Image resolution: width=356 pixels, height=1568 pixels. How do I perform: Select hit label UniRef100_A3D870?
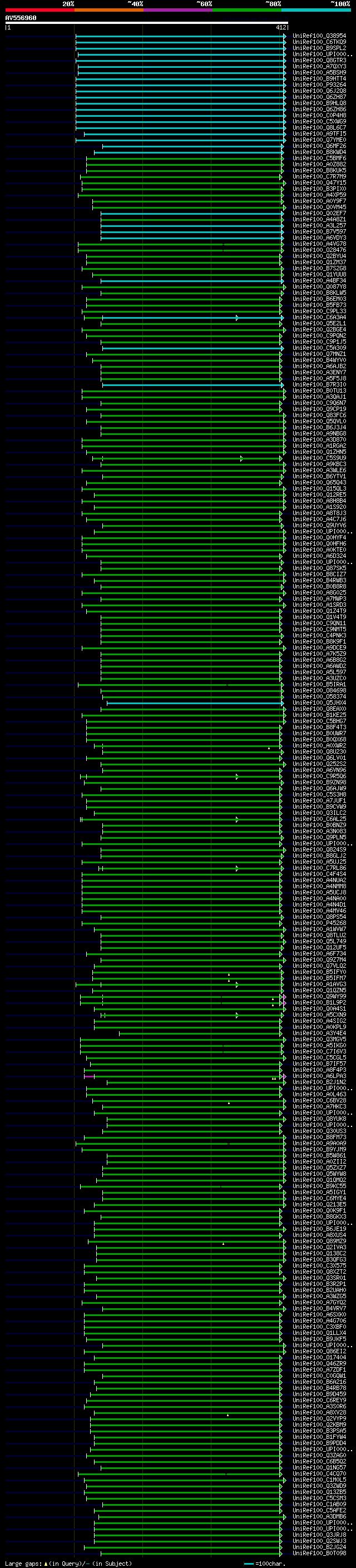point(319,439)
